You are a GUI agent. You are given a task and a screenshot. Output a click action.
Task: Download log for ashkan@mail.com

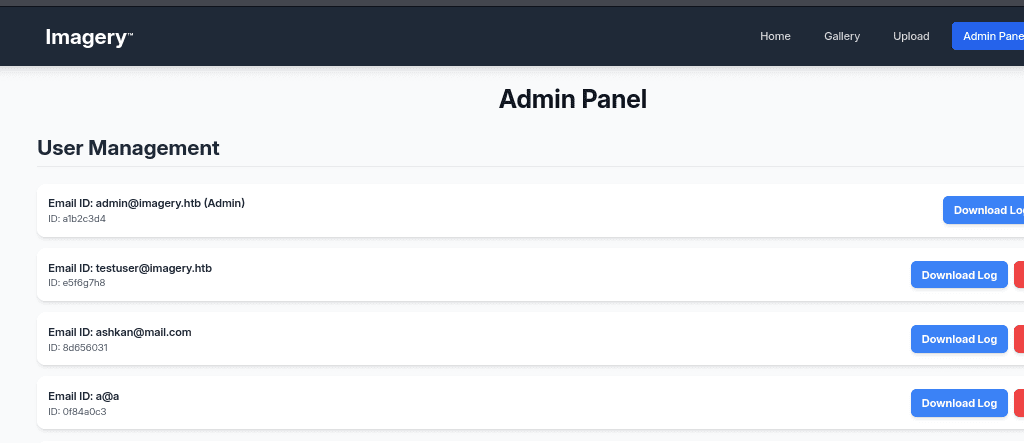(959, 339)
